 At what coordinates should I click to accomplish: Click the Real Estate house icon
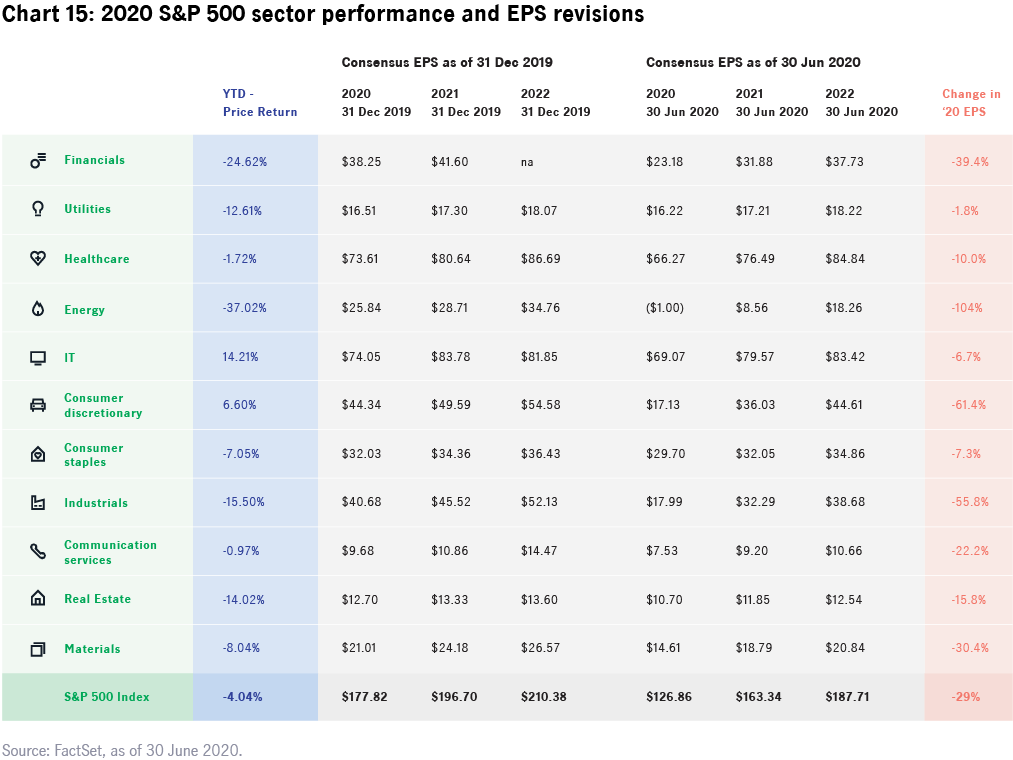click(38, 599)
